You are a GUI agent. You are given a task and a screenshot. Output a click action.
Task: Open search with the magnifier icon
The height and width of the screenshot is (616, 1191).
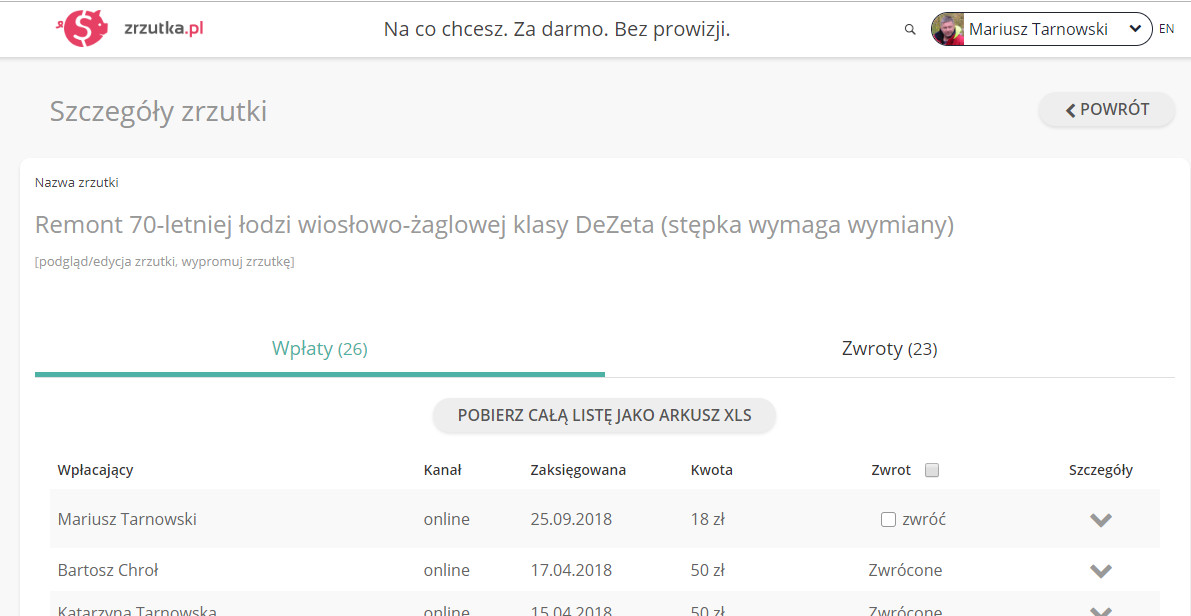(910, 30)
